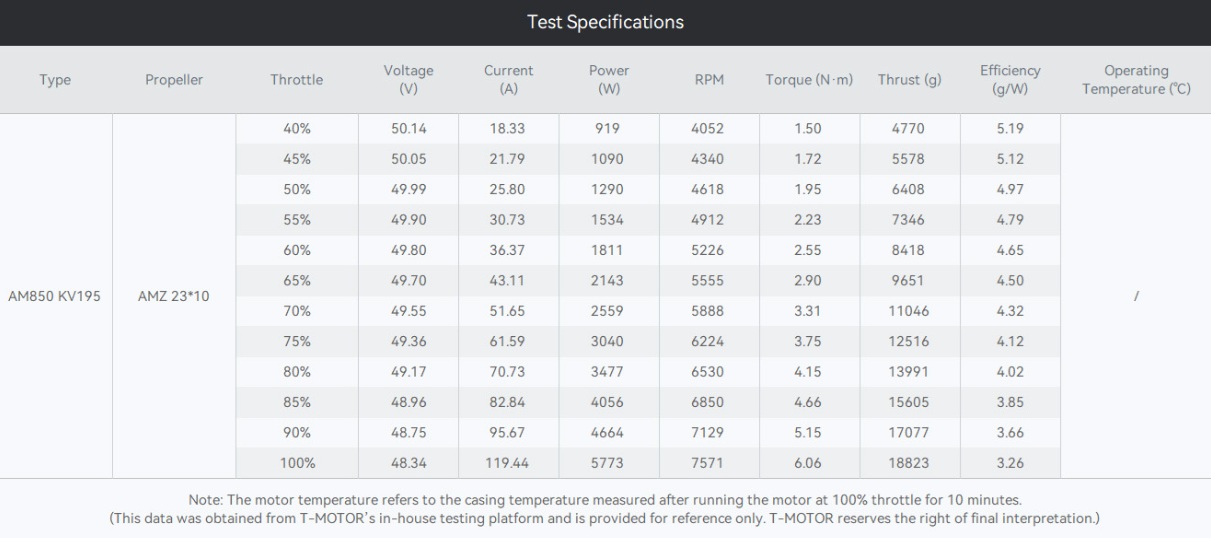Select the 5.19 efficiency value

pyautogui.click(x=1010, y=128)
